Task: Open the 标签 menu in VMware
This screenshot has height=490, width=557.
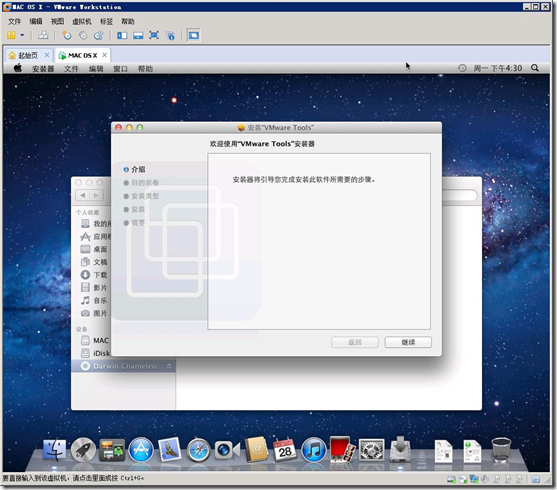Action: [106, 21]
